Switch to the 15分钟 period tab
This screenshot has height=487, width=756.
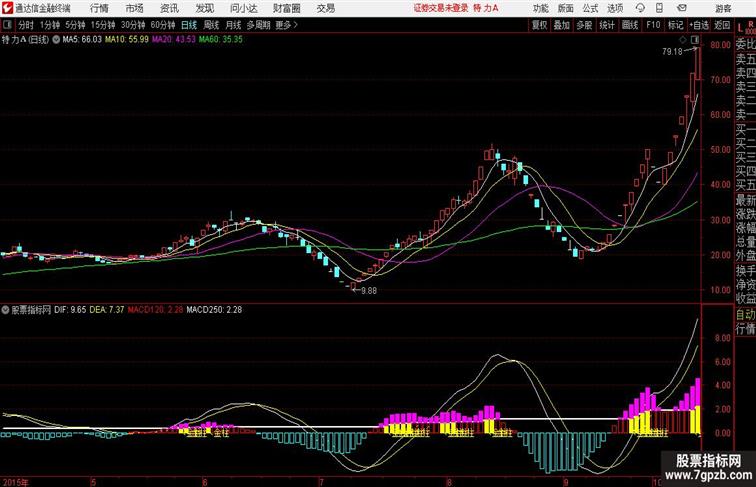point(103,25)
